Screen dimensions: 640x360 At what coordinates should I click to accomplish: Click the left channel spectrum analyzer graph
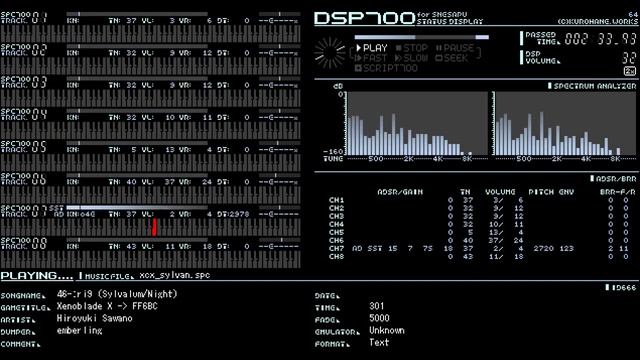click(x=417, y=123)
